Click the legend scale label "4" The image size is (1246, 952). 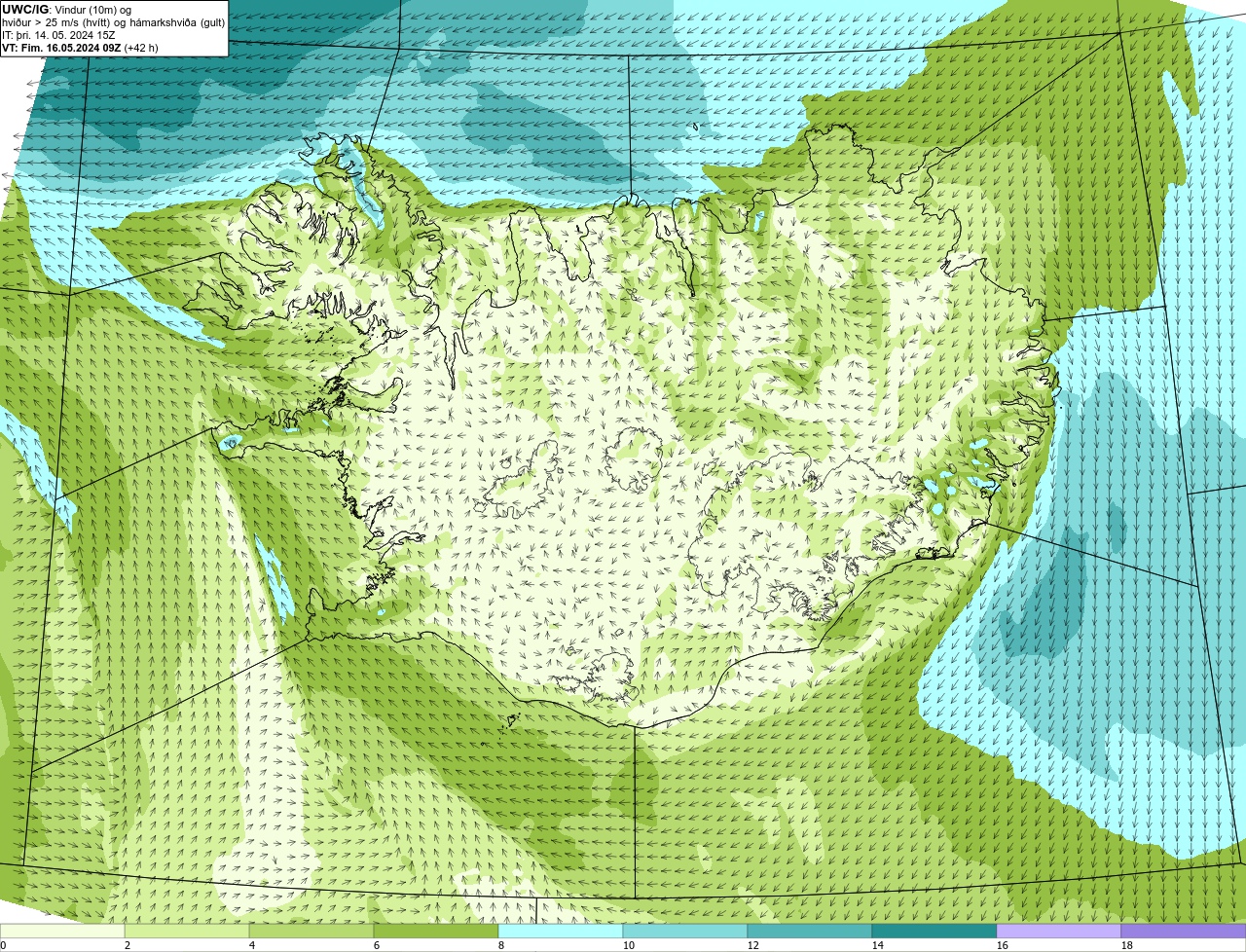[x=252, y=945]
